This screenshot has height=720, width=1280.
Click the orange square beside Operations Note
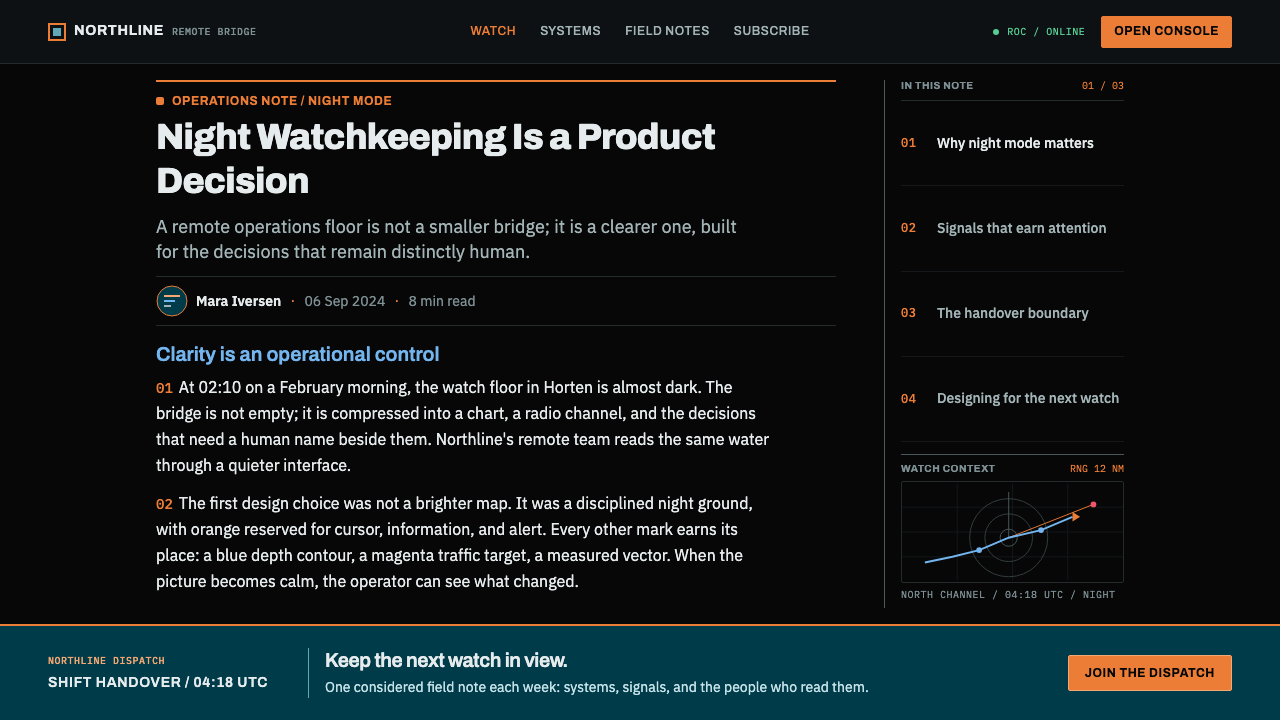[160, 101]
